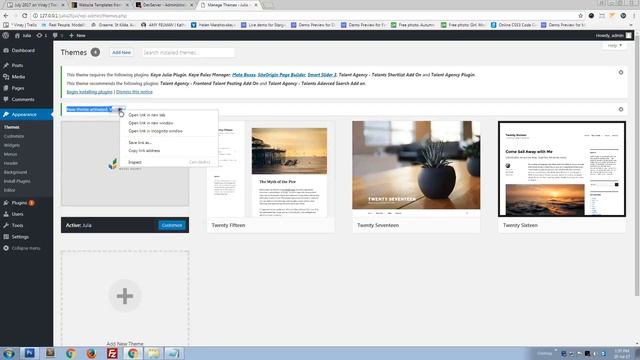
Task: Open the Online CSS3 Code bookmark
Action: pyautogui.click(x=513, y=25)
